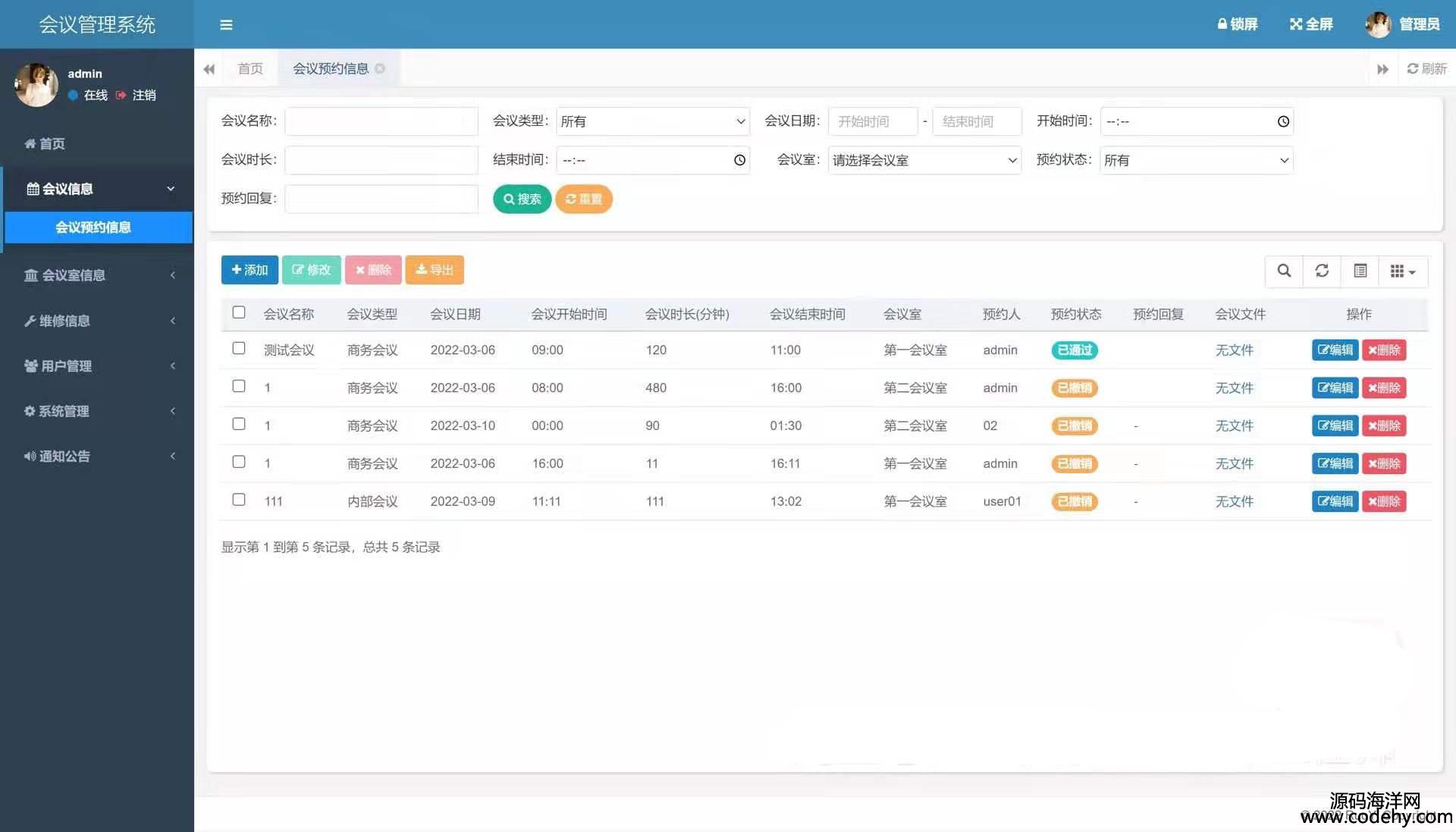Screen dimensions: 1456x832
Task: Open 无文件 link in 测试会议 row
Action: 1235,350
